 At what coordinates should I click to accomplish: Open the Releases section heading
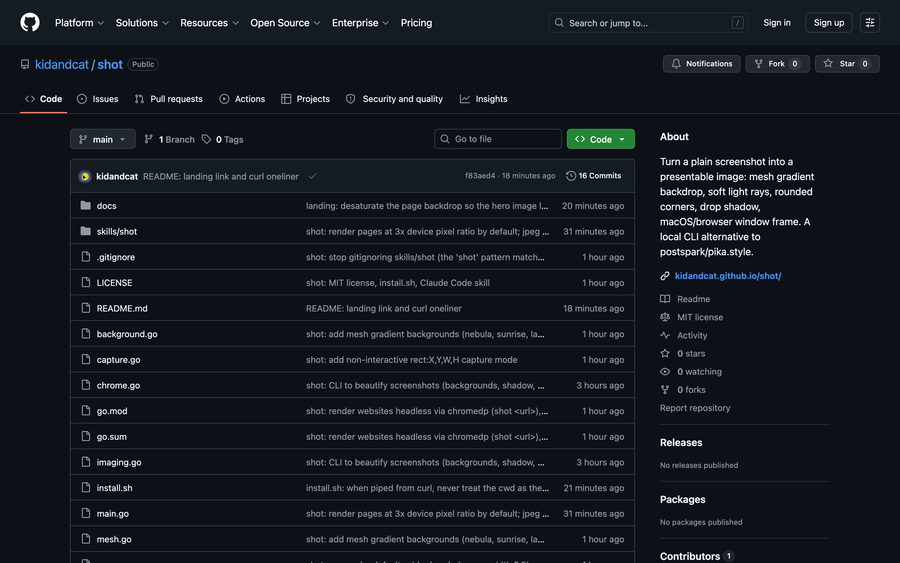click(x=681, y=442)
